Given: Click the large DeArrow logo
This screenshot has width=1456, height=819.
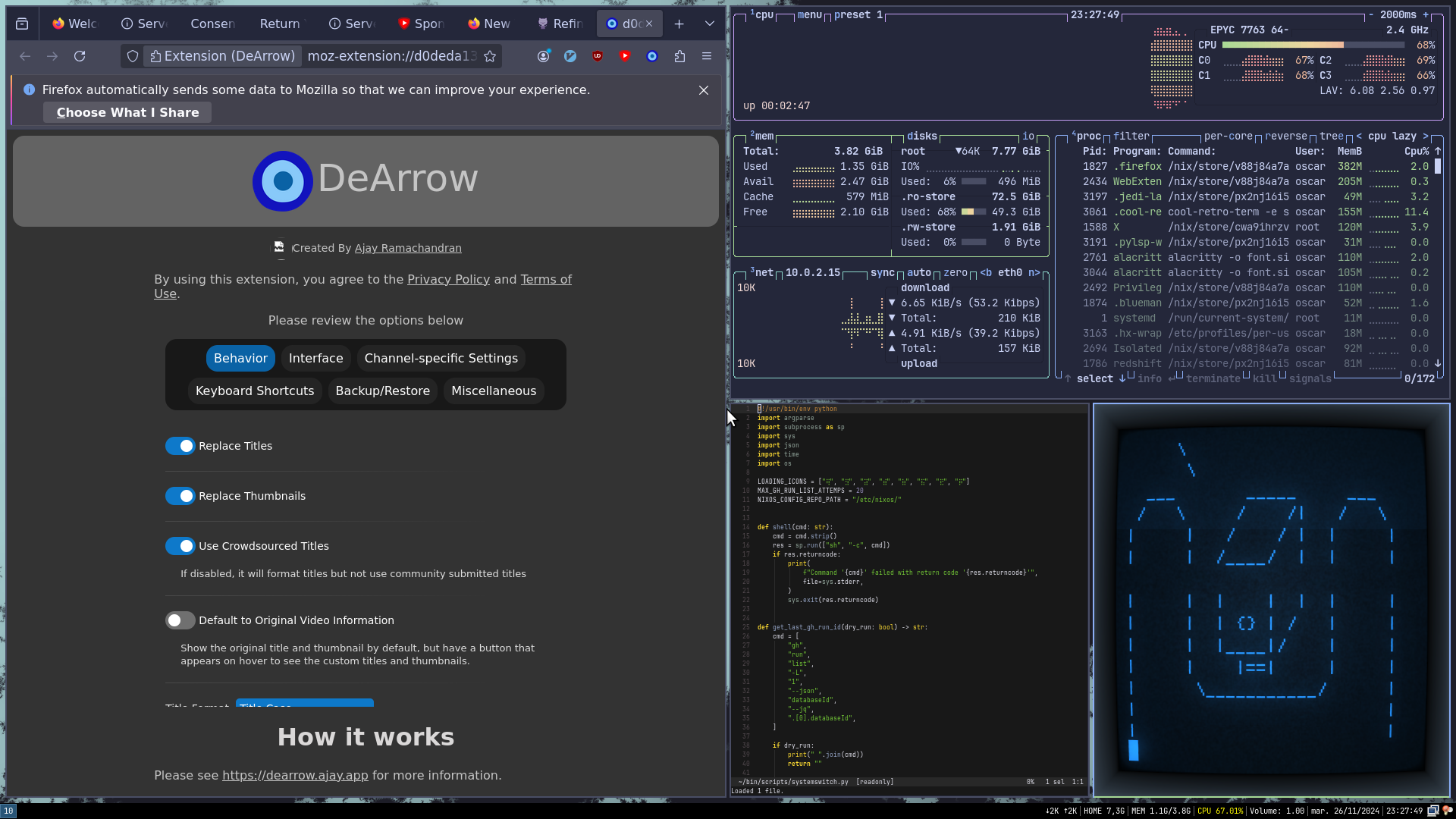Looking at the screenshot, I should (283, 180).
